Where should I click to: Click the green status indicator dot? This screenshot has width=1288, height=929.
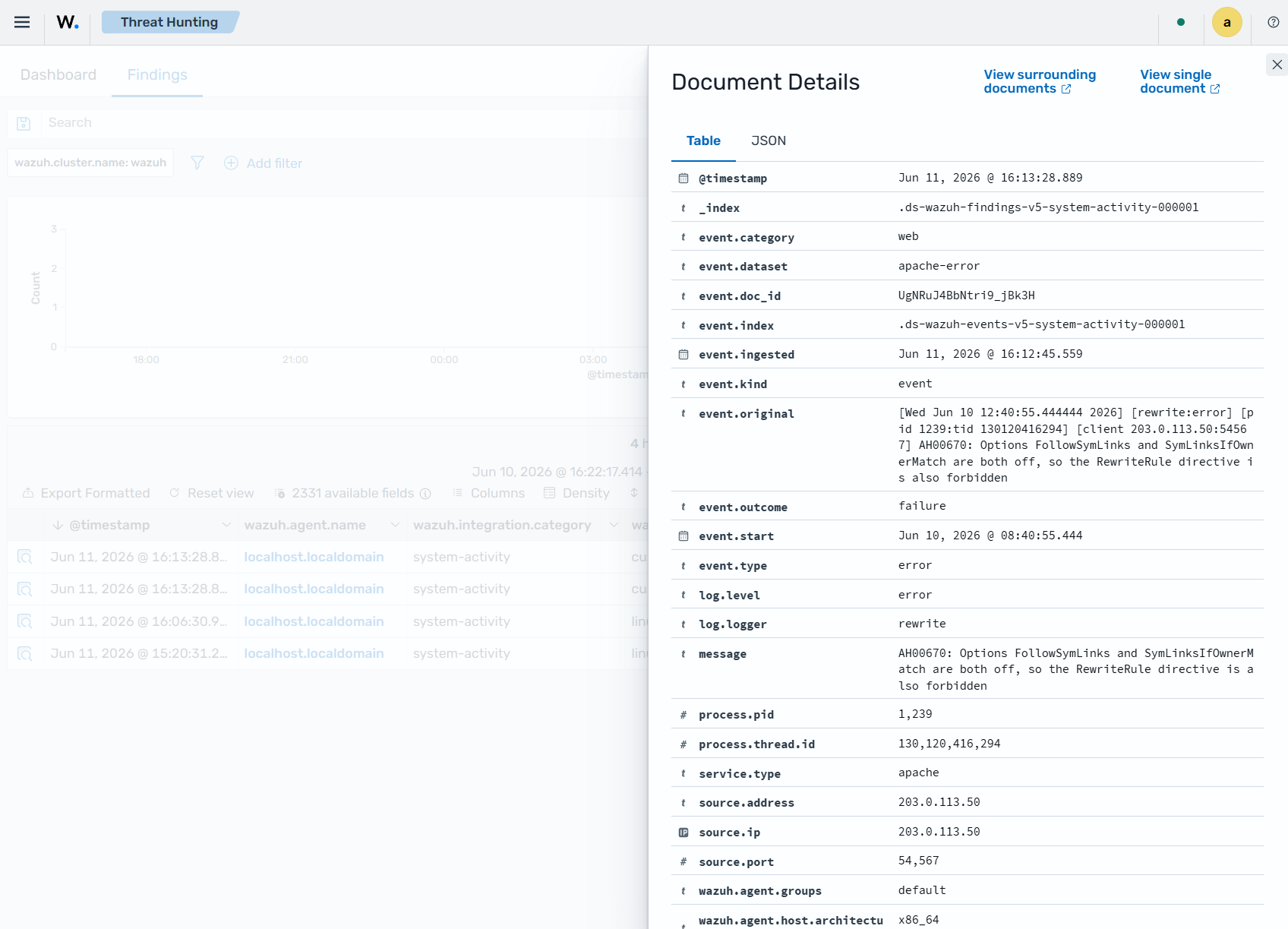(x=1181, y=22)
